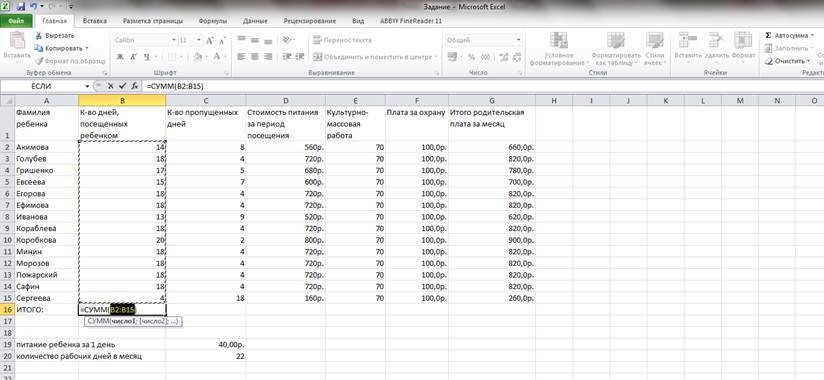Image resolution: width=824 pixels, height=380 pixels.
Task: Toggle underline Ч formatting
Action: click(x=147, y=57)
